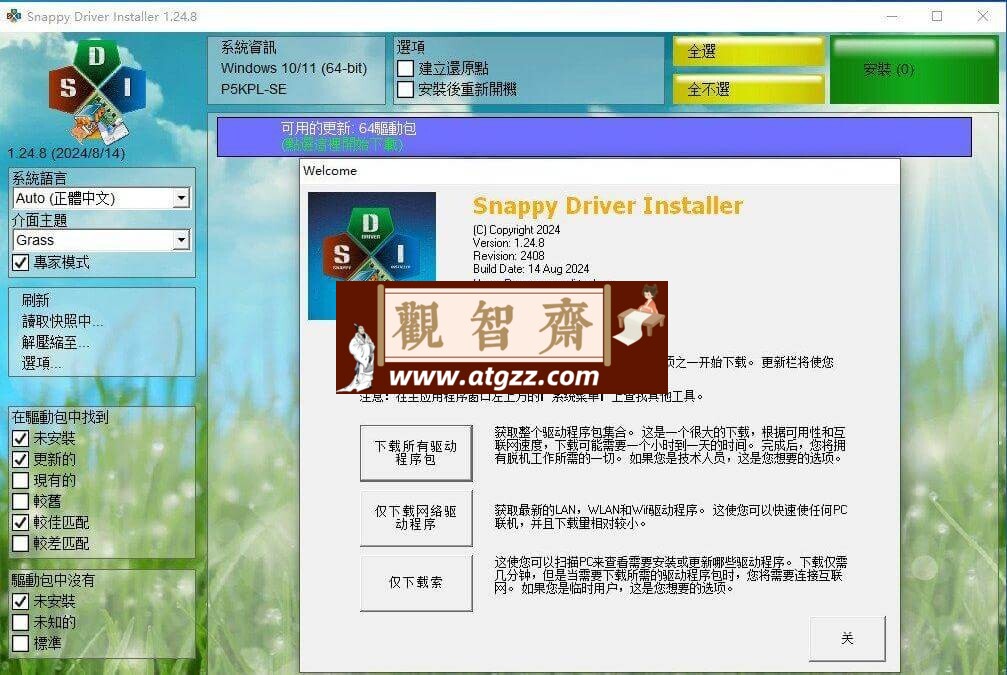Click the Windows 10/11 (64-bit) text
Viewport: 1007px width, 675px height.
point(293,68)
